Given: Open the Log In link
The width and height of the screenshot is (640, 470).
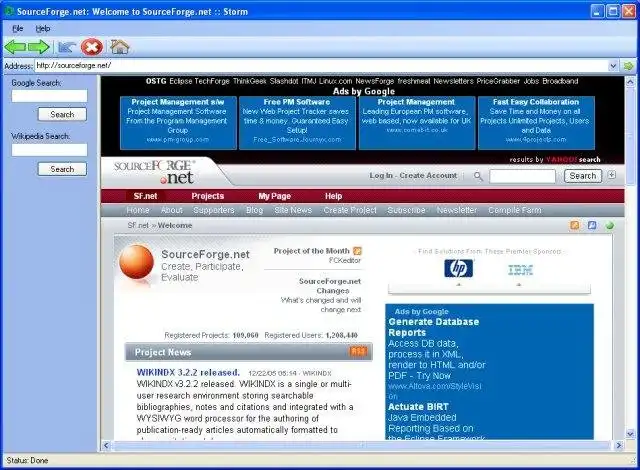Looking at the screenshot, I should (x=381, y=175).
